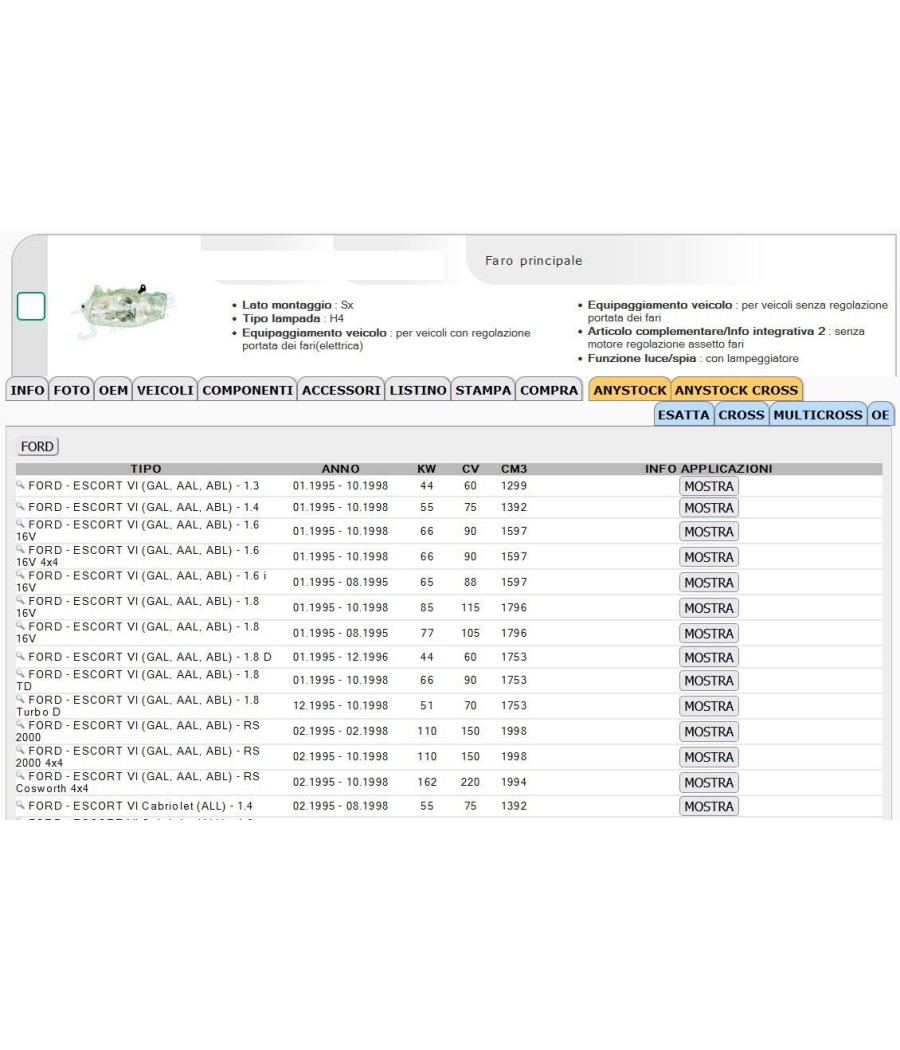Open the COMPRA tab
The image size is (900, 1050).
[x=549, y=390]
